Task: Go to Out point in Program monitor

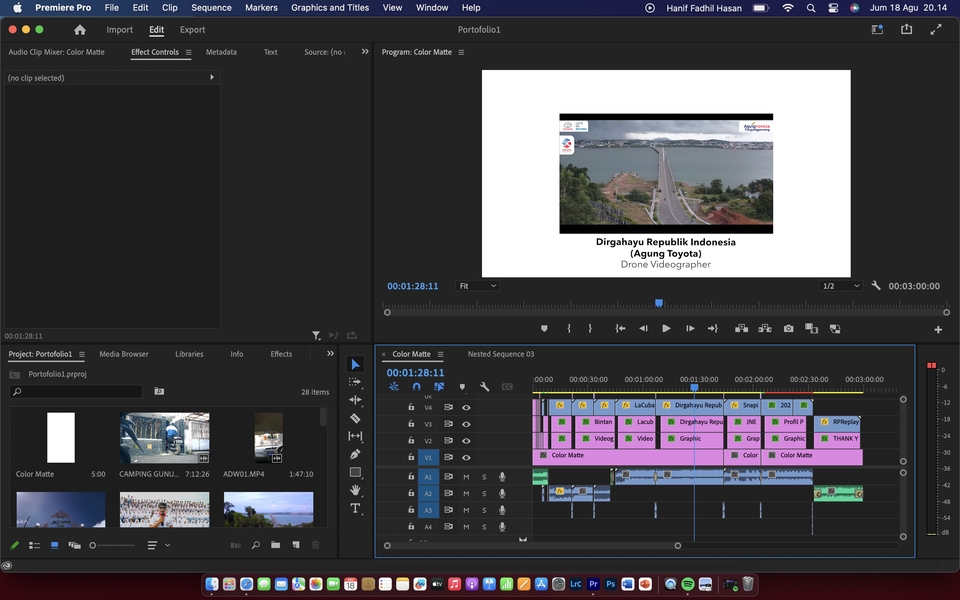Action: (x=713, y=329)
